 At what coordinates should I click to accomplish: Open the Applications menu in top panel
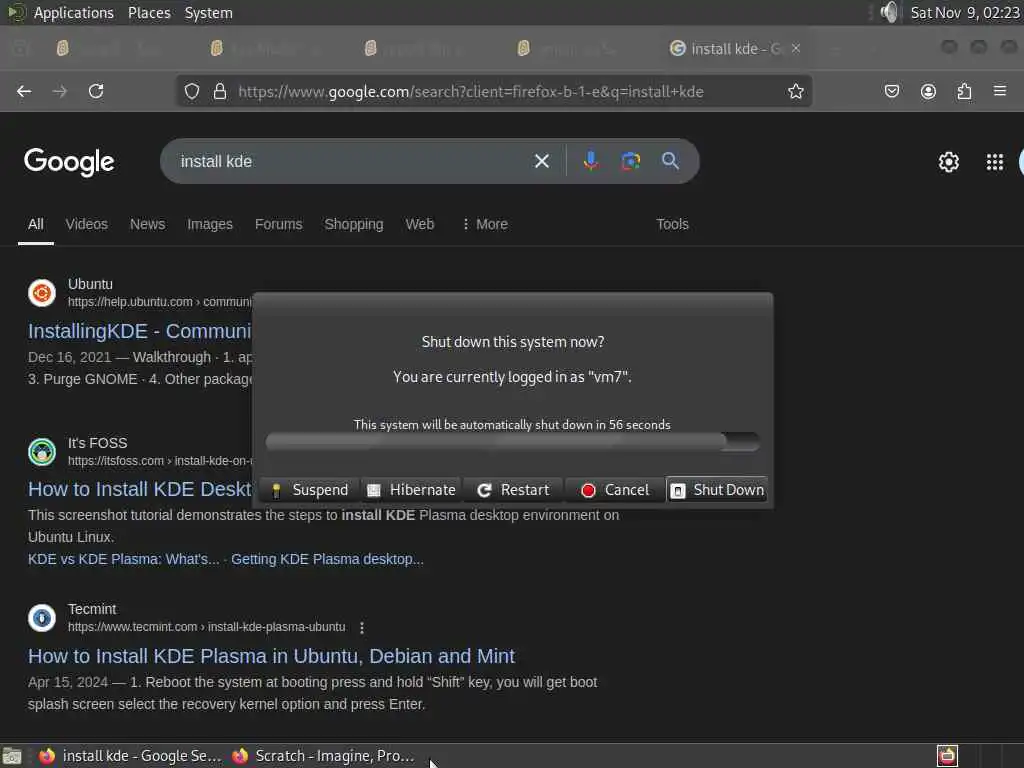[73, 12]
